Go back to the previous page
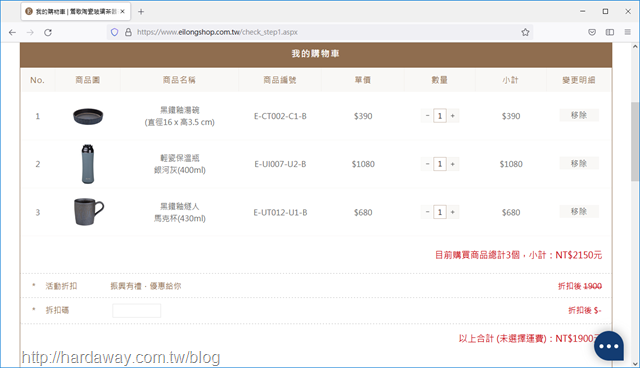Viewport: 640px width, 368px height. click(x=12, y=32)
